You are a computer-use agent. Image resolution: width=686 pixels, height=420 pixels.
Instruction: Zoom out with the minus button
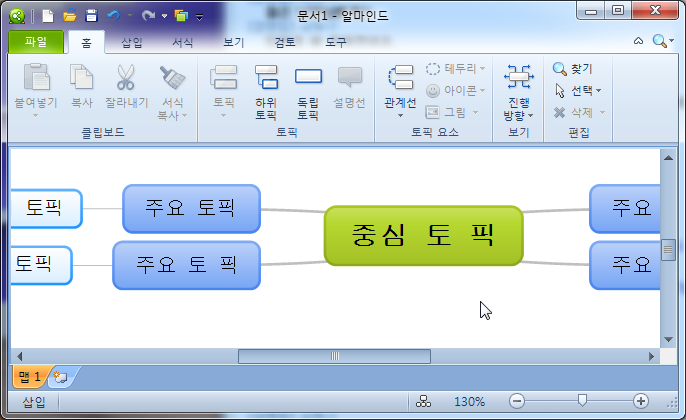tap(517, 401)
